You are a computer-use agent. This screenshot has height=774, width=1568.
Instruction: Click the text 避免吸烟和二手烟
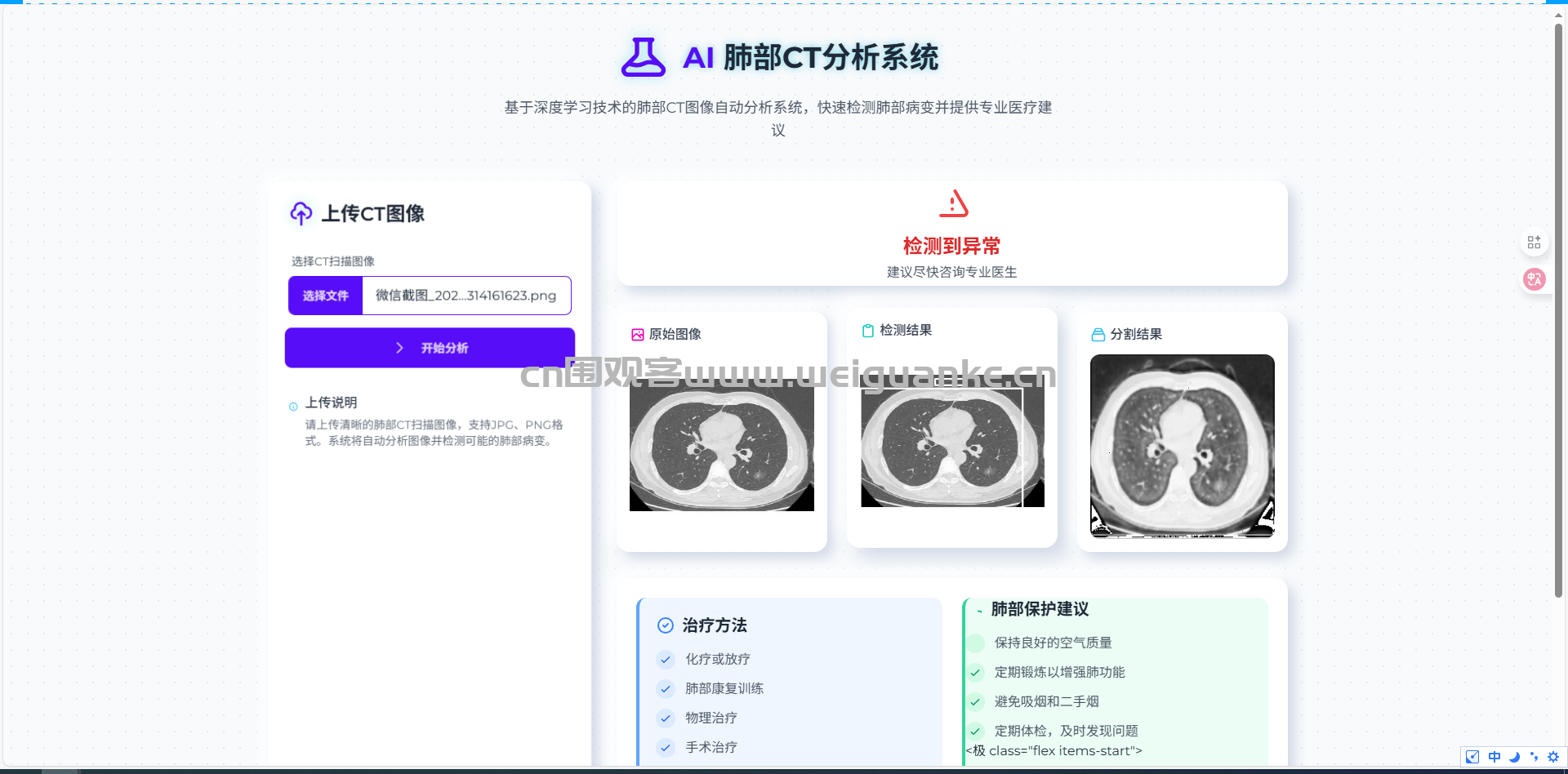pyautogui.click(x=1047, y=701)
